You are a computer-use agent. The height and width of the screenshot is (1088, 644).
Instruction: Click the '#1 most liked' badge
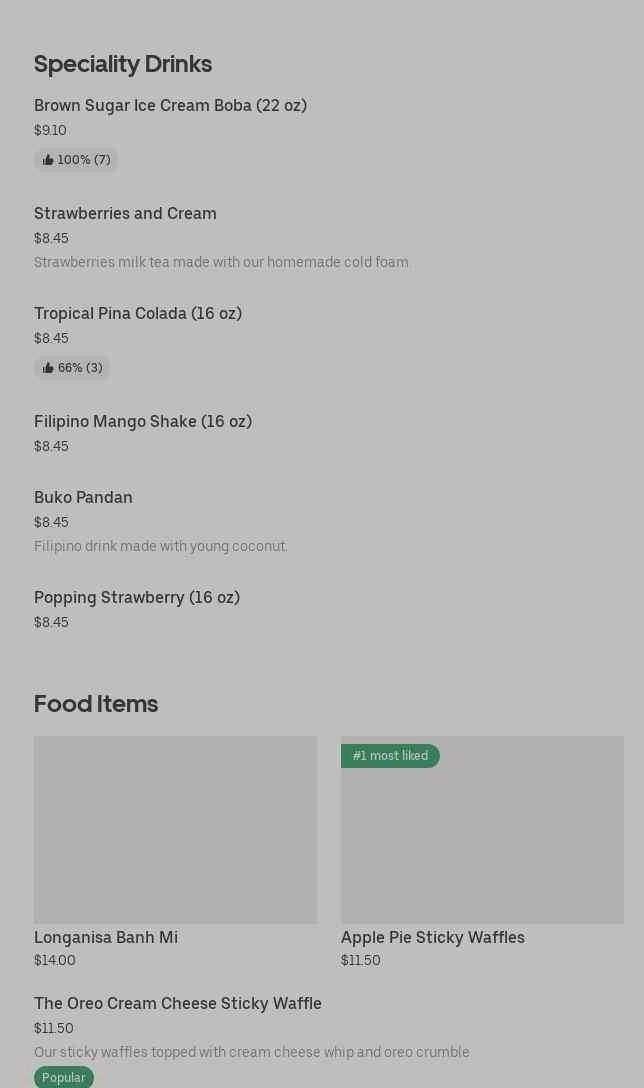[x=390, y=756]
